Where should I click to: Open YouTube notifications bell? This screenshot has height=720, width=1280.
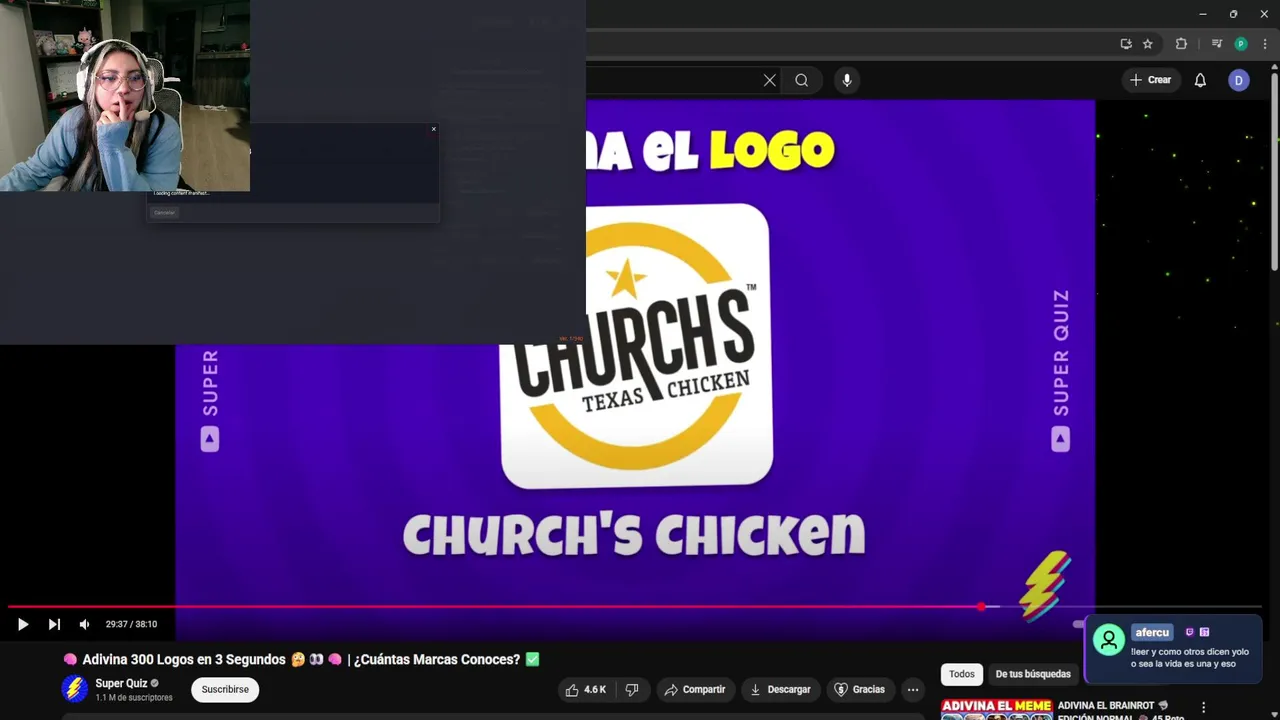pos(1200,80)
